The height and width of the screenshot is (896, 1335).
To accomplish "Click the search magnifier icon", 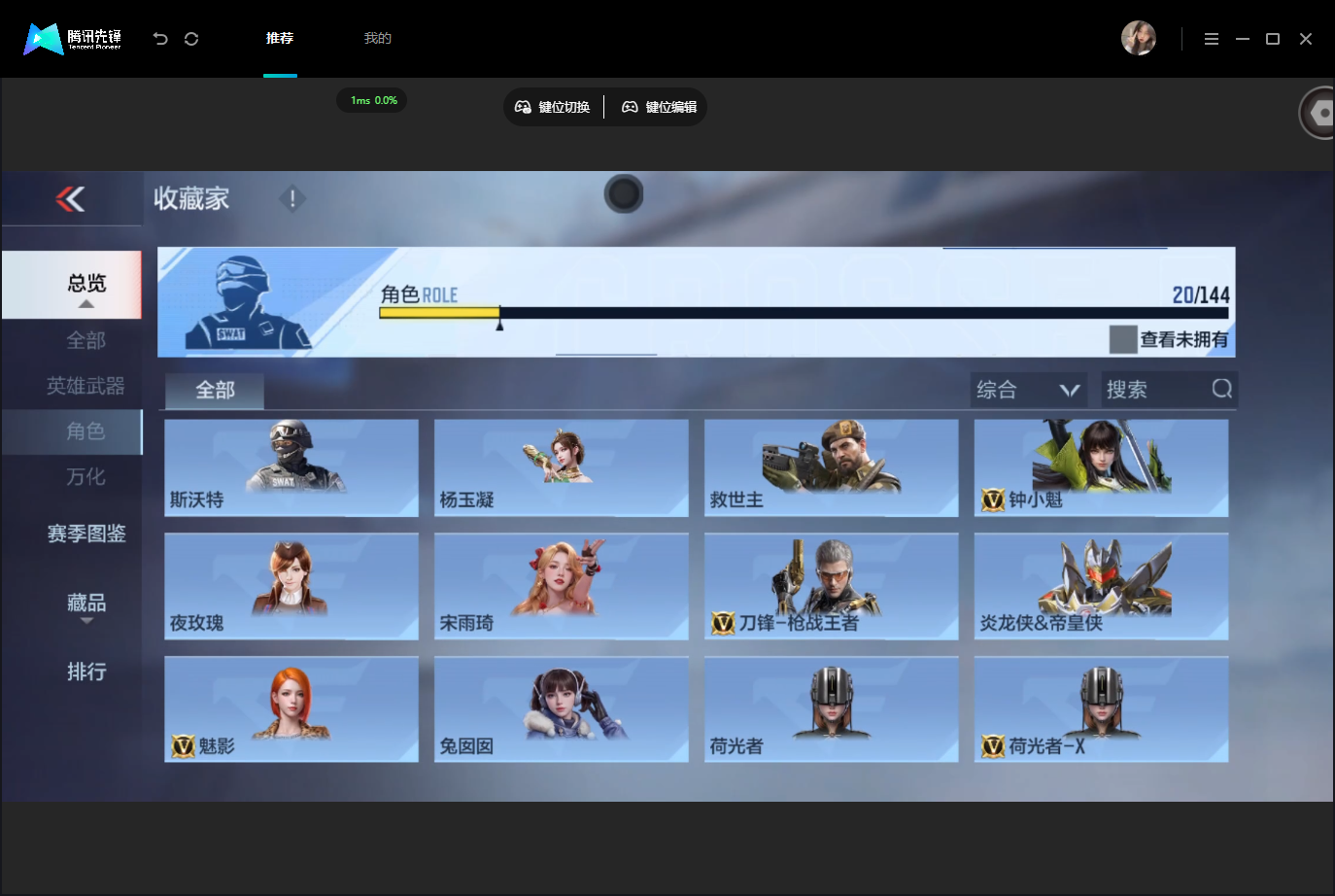I will (x=1222, y=389).
